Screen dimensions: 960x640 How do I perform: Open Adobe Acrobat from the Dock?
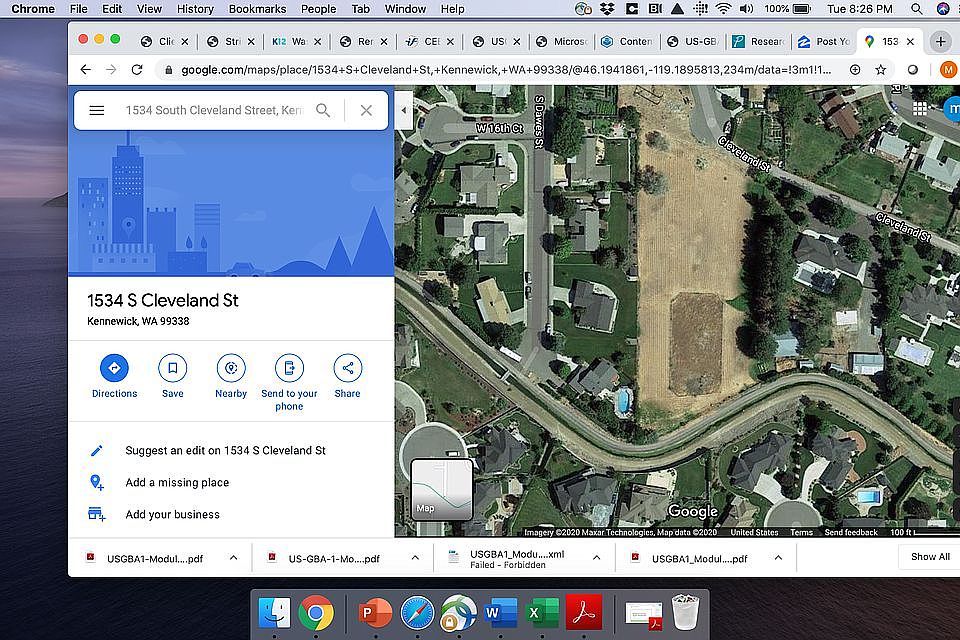(583, 612)
